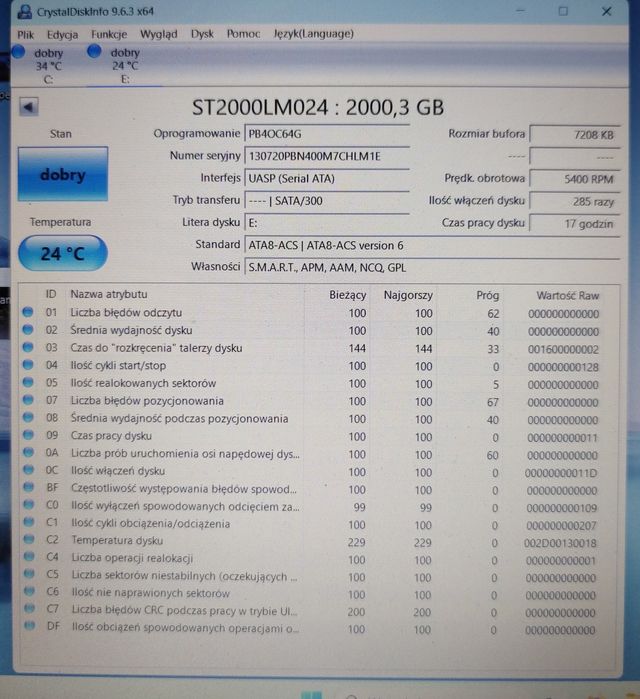Click the Własności field with S.M.A.R.T., APM
This screenshot has width=640, height=699.
[x=432, y=267]
